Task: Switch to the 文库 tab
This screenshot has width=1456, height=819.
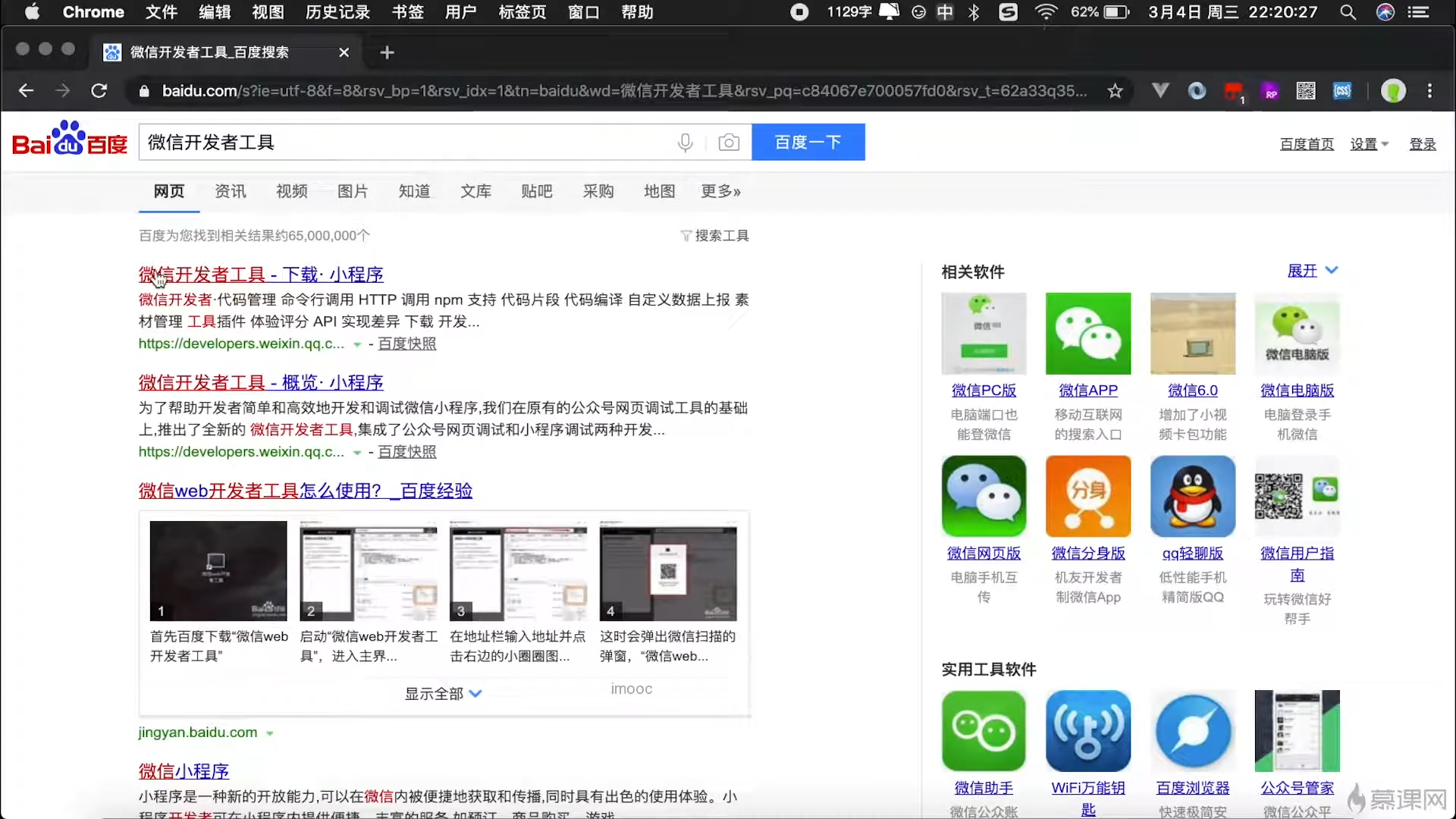Action: click(x=475, y=191)
